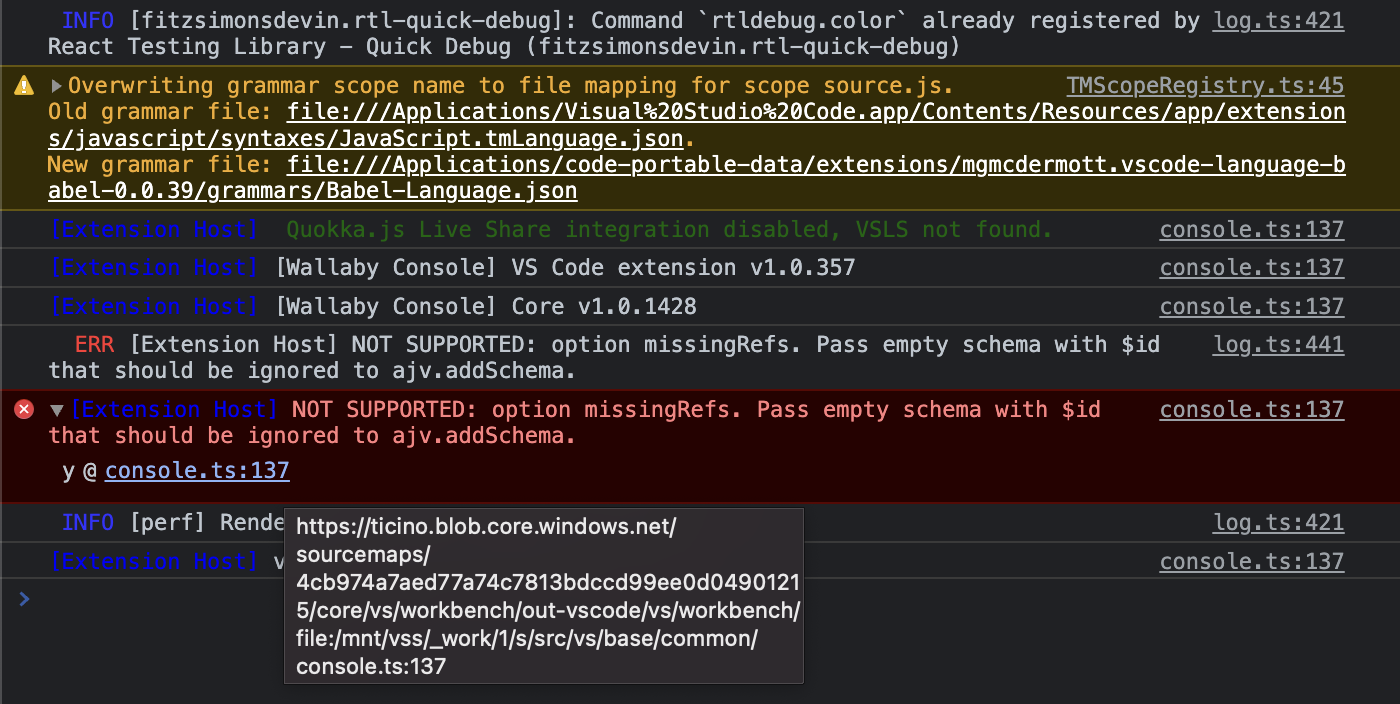Click the INFO badge on the perf Render message
Screen dimensions: 1400x704
coord(88,521)
